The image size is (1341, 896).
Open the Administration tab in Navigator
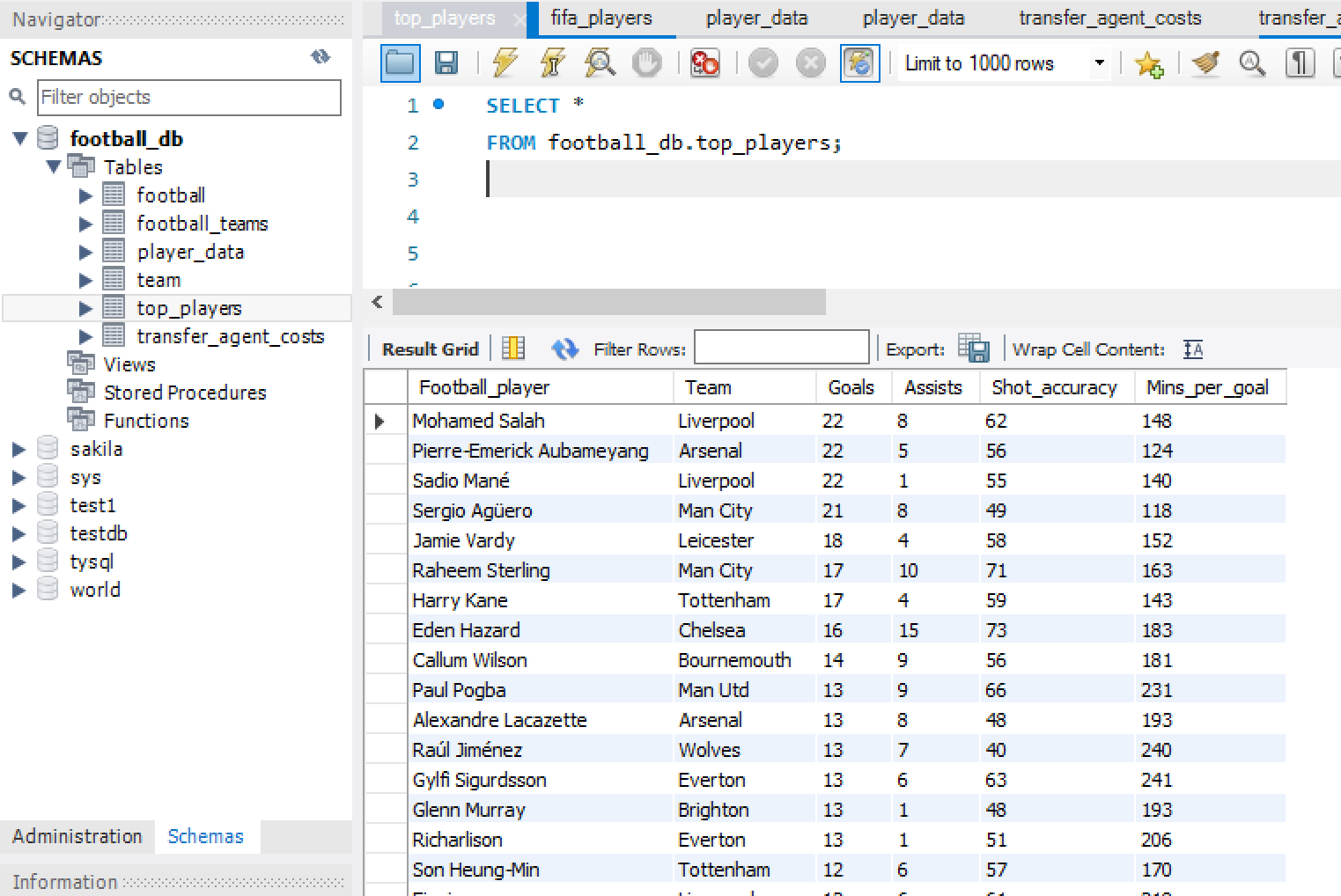[77, 836]
